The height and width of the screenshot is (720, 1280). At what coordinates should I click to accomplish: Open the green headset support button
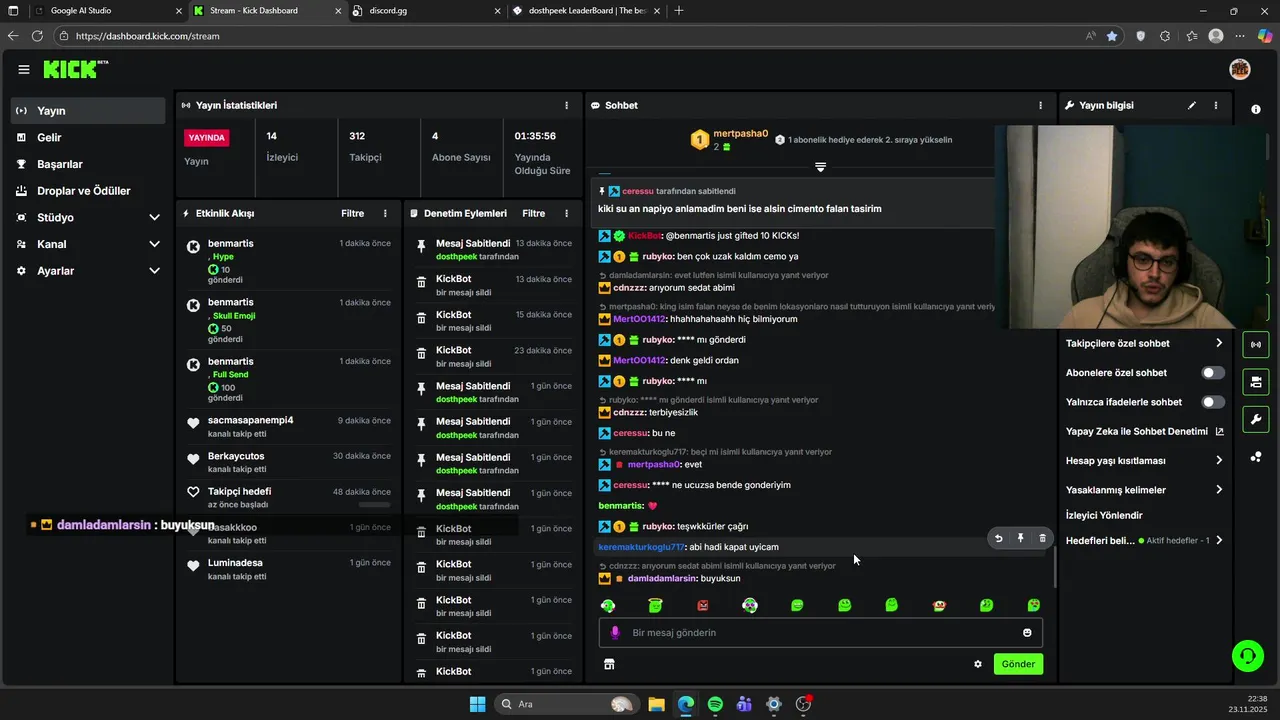click(x=1247, y=656)
